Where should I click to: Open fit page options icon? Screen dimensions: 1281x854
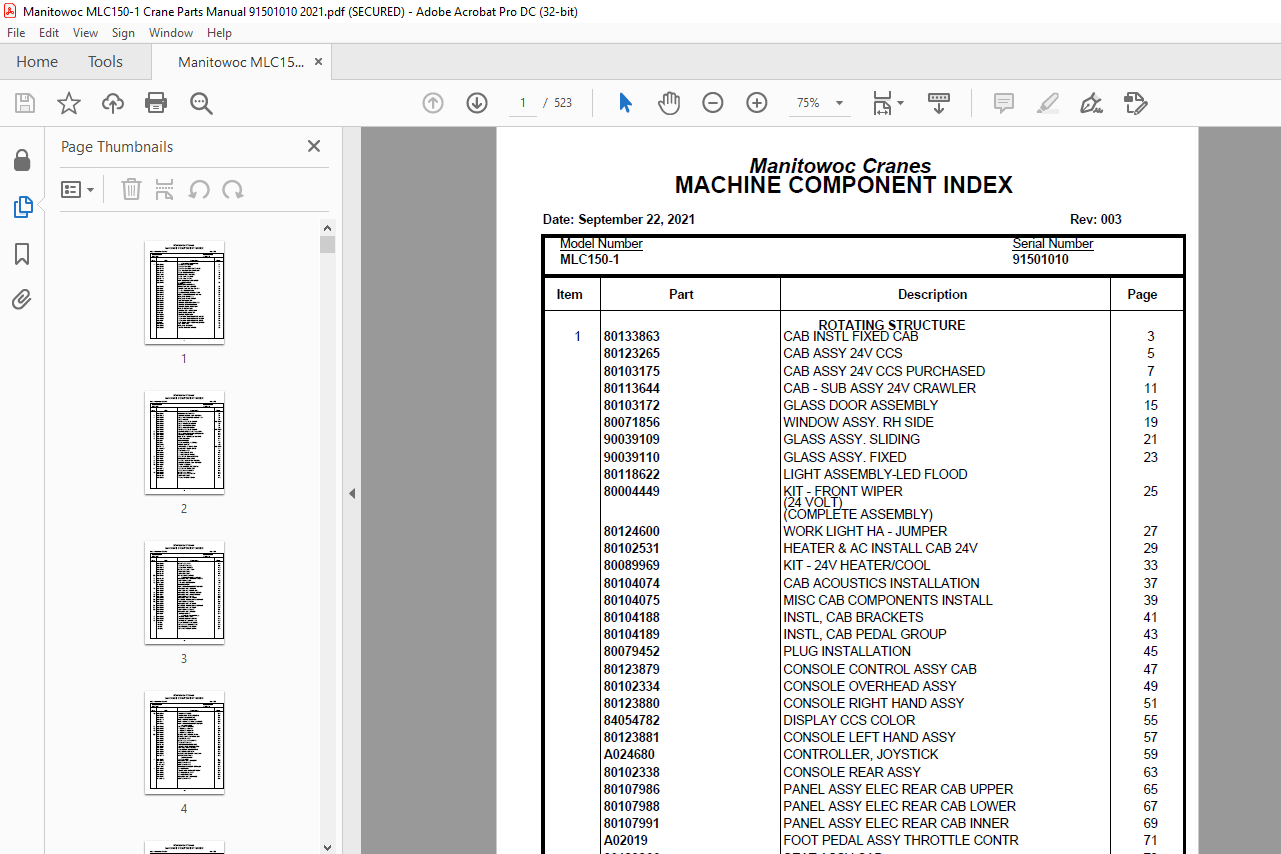(887, 103)
